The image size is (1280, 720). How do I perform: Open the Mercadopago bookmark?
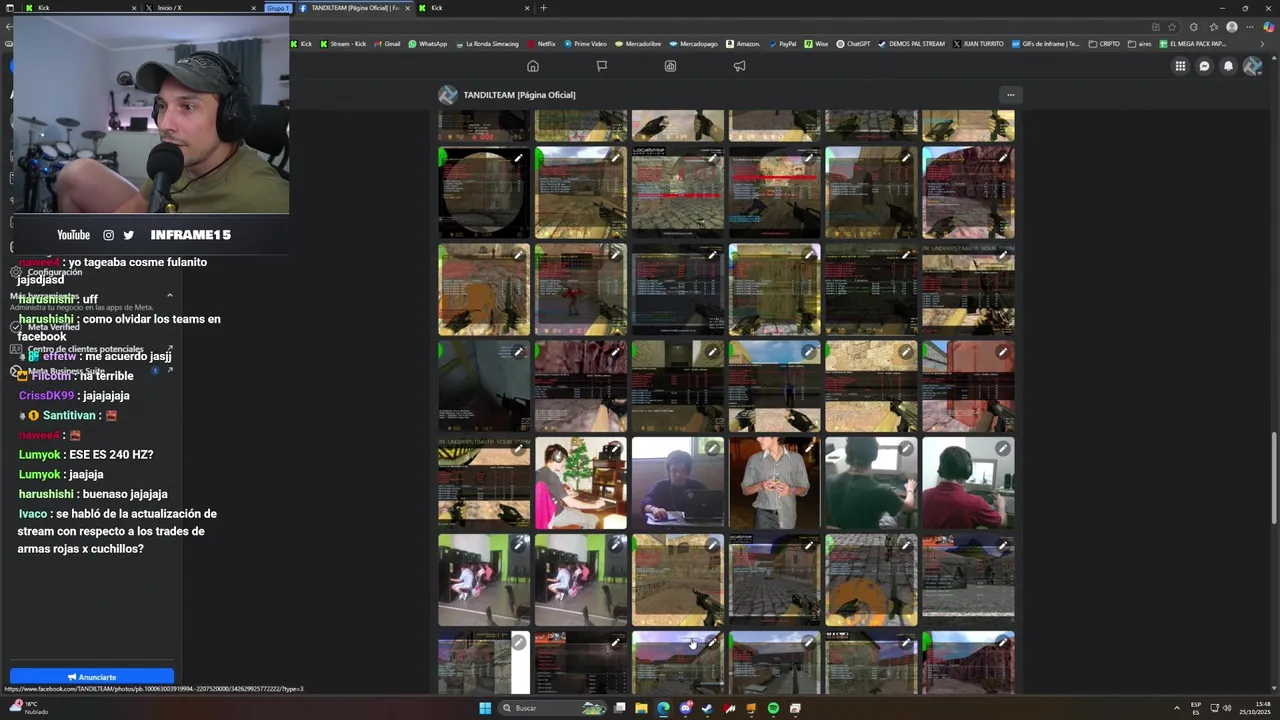(x=693, y=44)
